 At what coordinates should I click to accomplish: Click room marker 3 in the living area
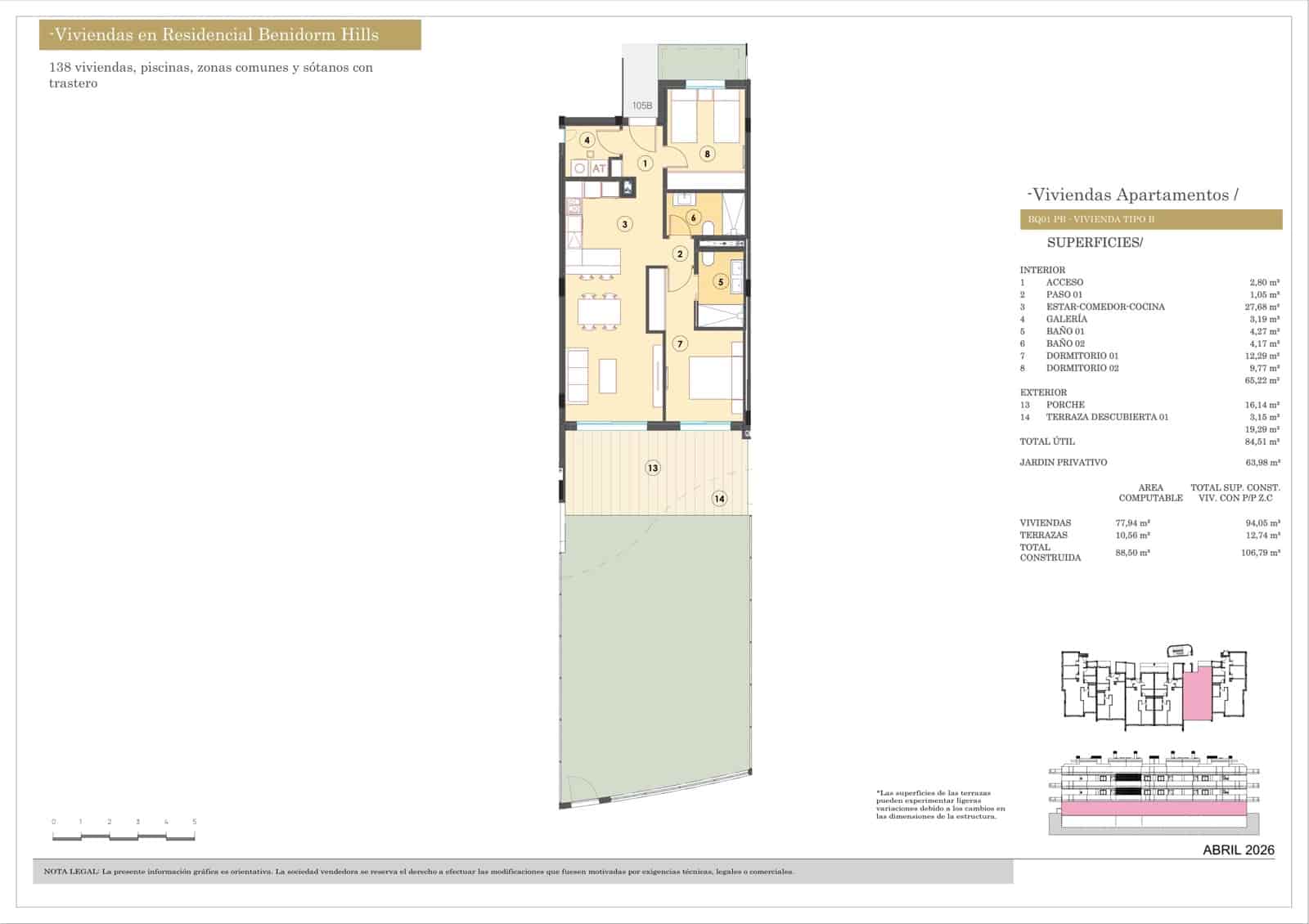624,224
